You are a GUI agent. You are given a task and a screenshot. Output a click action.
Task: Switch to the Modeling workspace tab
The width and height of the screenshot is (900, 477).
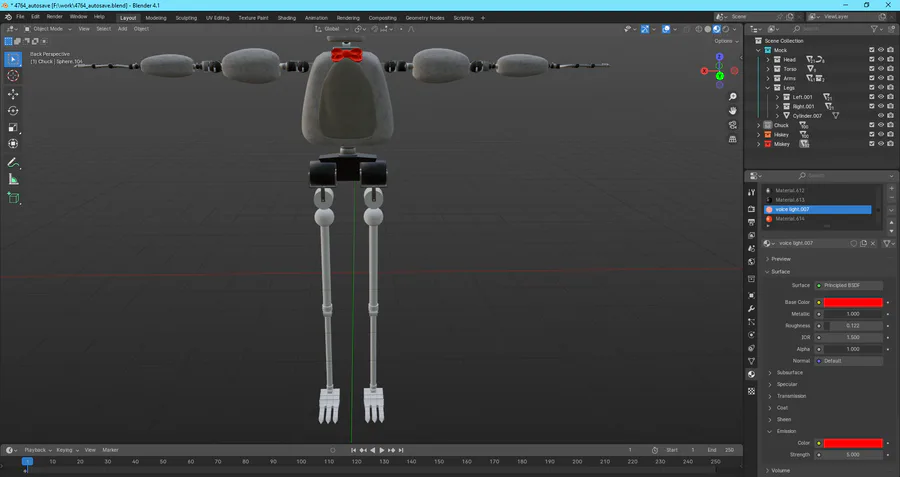coord(156,18)
